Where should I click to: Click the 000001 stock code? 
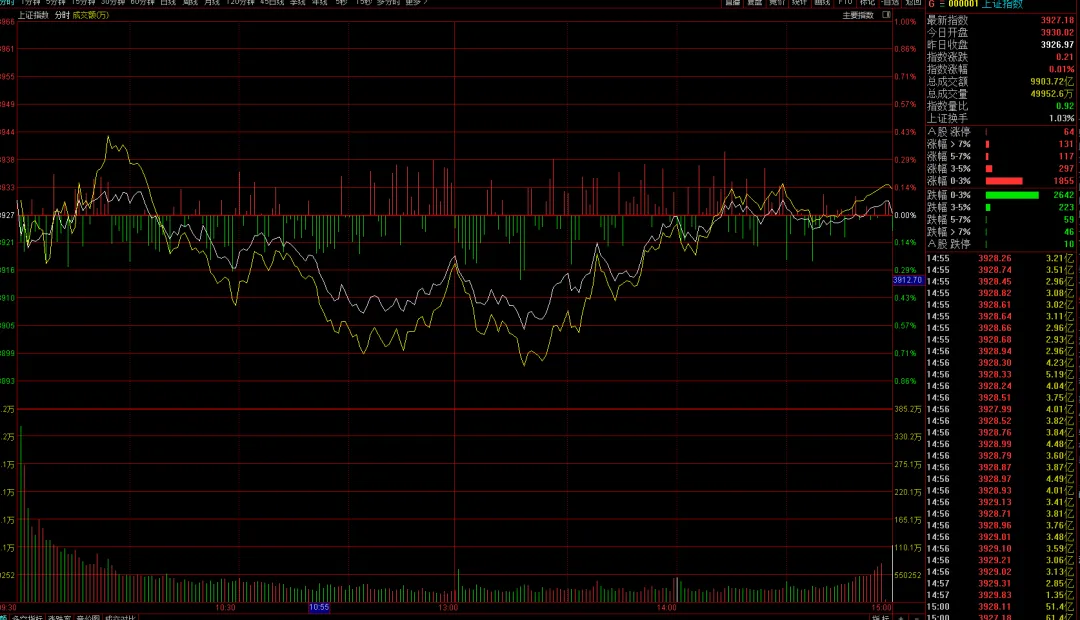click(963, 4)
